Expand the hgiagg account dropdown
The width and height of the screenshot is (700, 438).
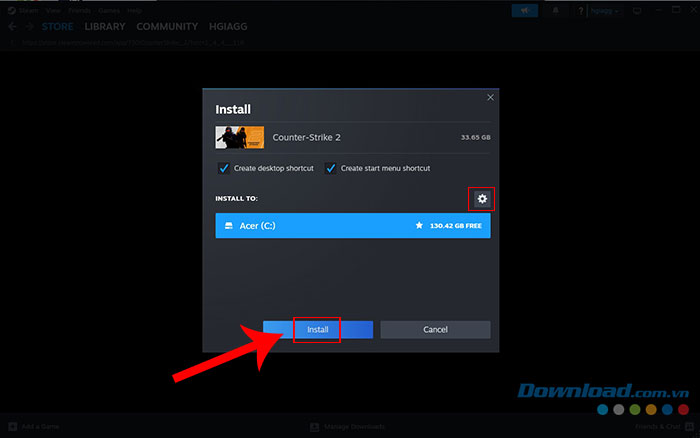(x=603, y=10)
